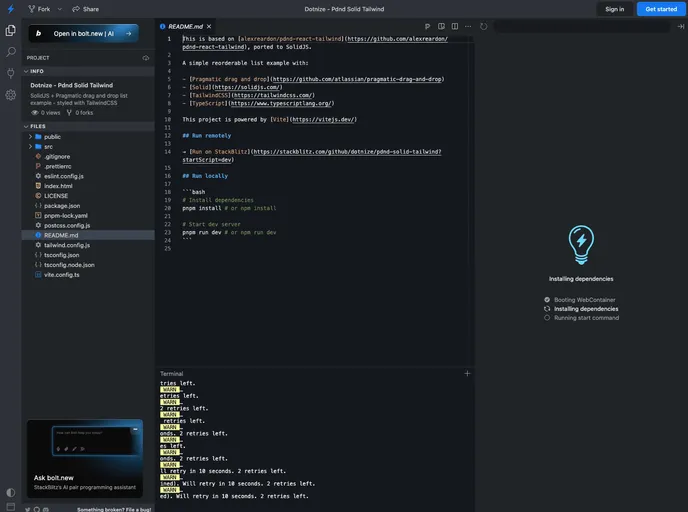Open package.json file
Image resolution: width=688 pixels, height=512 pixels.
coord(88,206)
